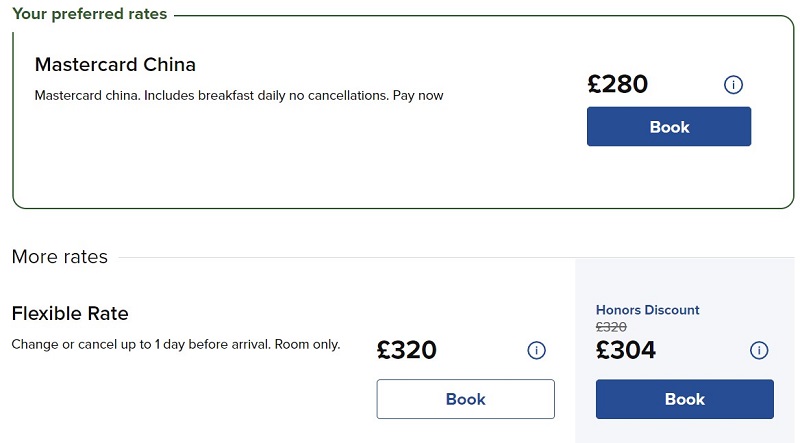Screen dimensions: 800x443
Task: Open info icon beside the £280 rate
Action: [x=733, y=85]
